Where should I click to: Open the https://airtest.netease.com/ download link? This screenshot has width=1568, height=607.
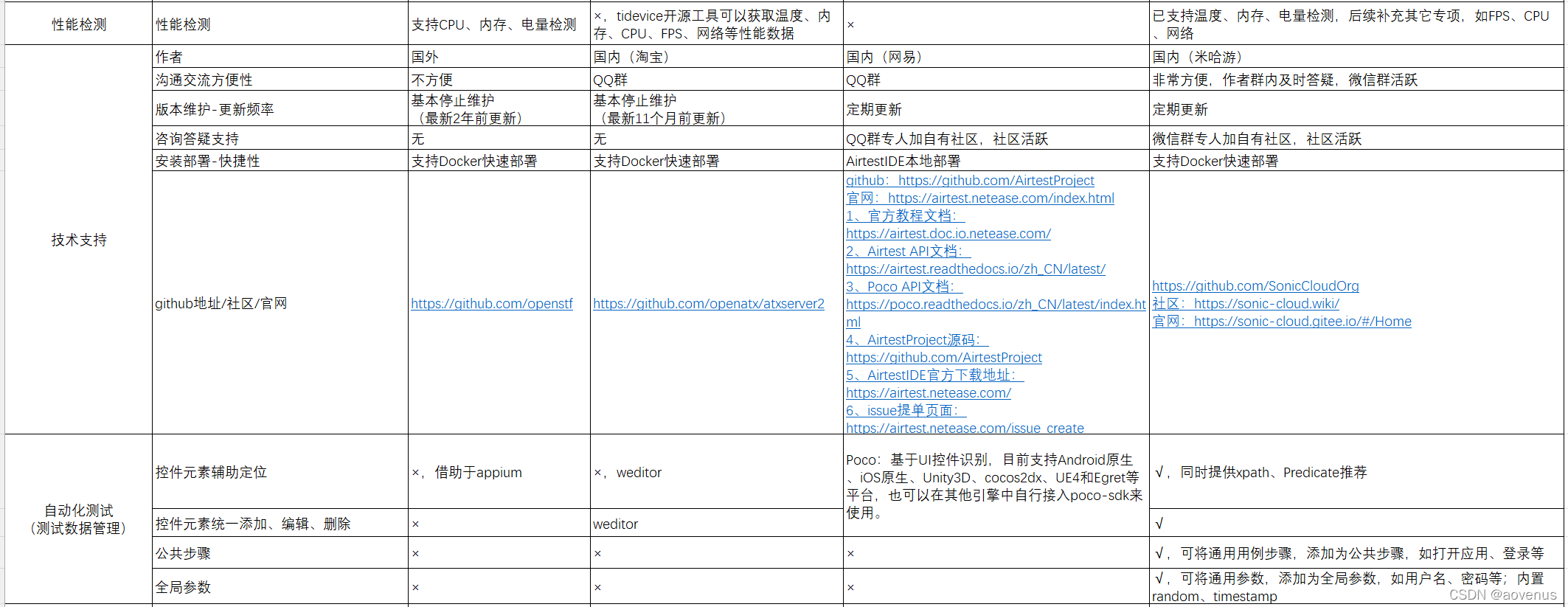pos(929,393)
